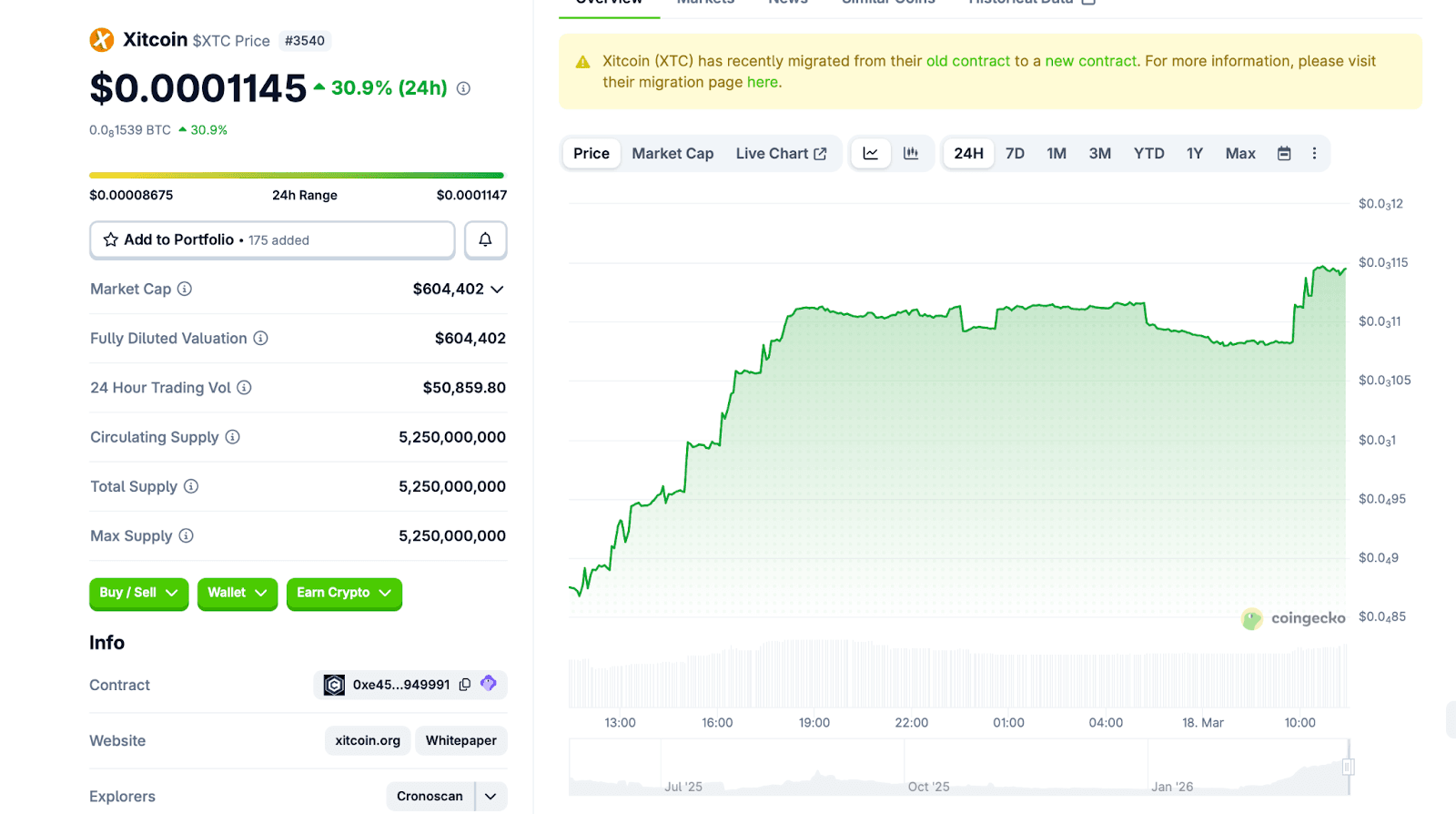Screen dimensions: 1456x814
Task: Open the Buy / Sell dropdown
Action: click(x=138, y=593)
